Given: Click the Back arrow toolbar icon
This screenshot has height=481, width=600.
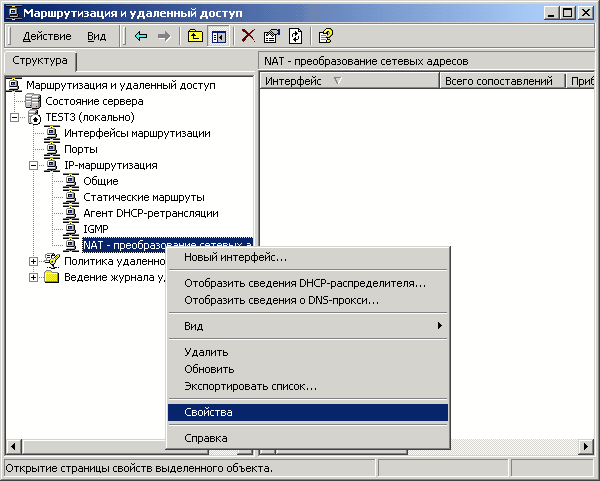Looking at the screenshot, I should click(x=141, y=36).
